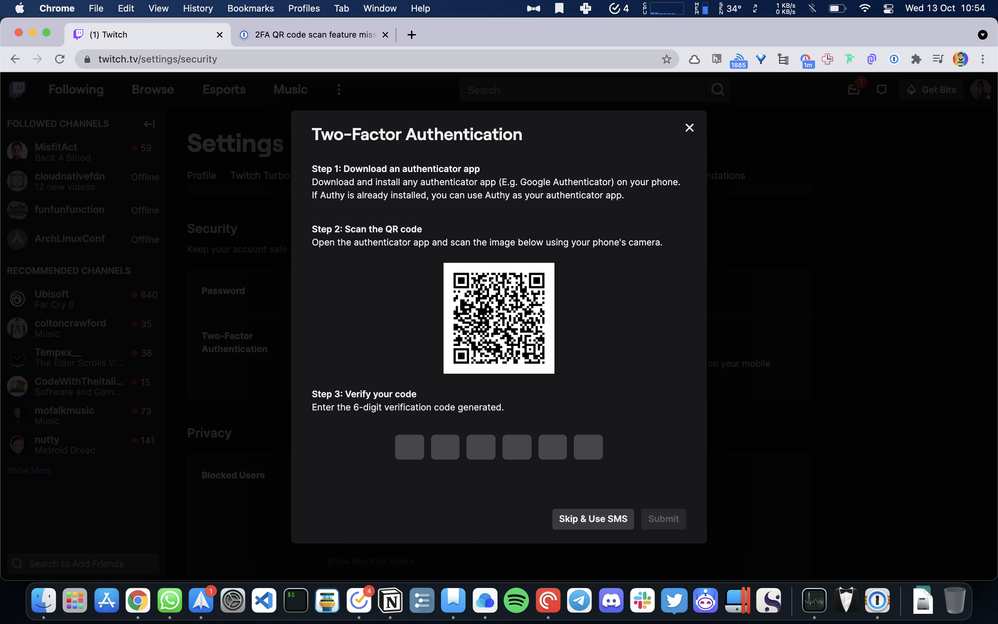Collapse the Followed Channels sidebar
Screen dimensions: 998x624
149,124
